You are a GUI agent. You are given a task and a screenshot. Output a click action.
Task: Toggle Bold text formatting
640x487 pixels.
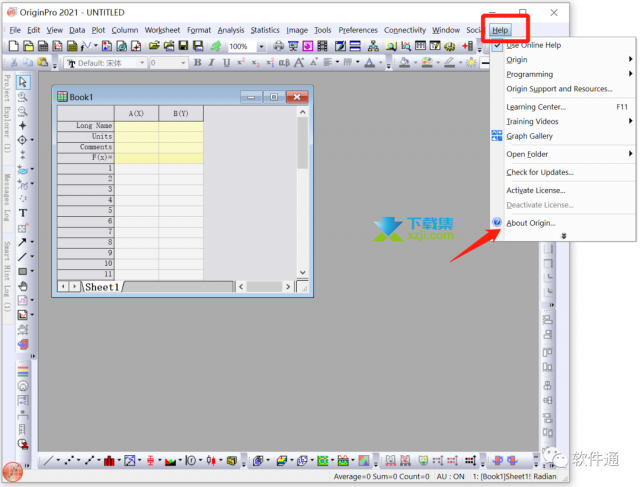point(198,62)
